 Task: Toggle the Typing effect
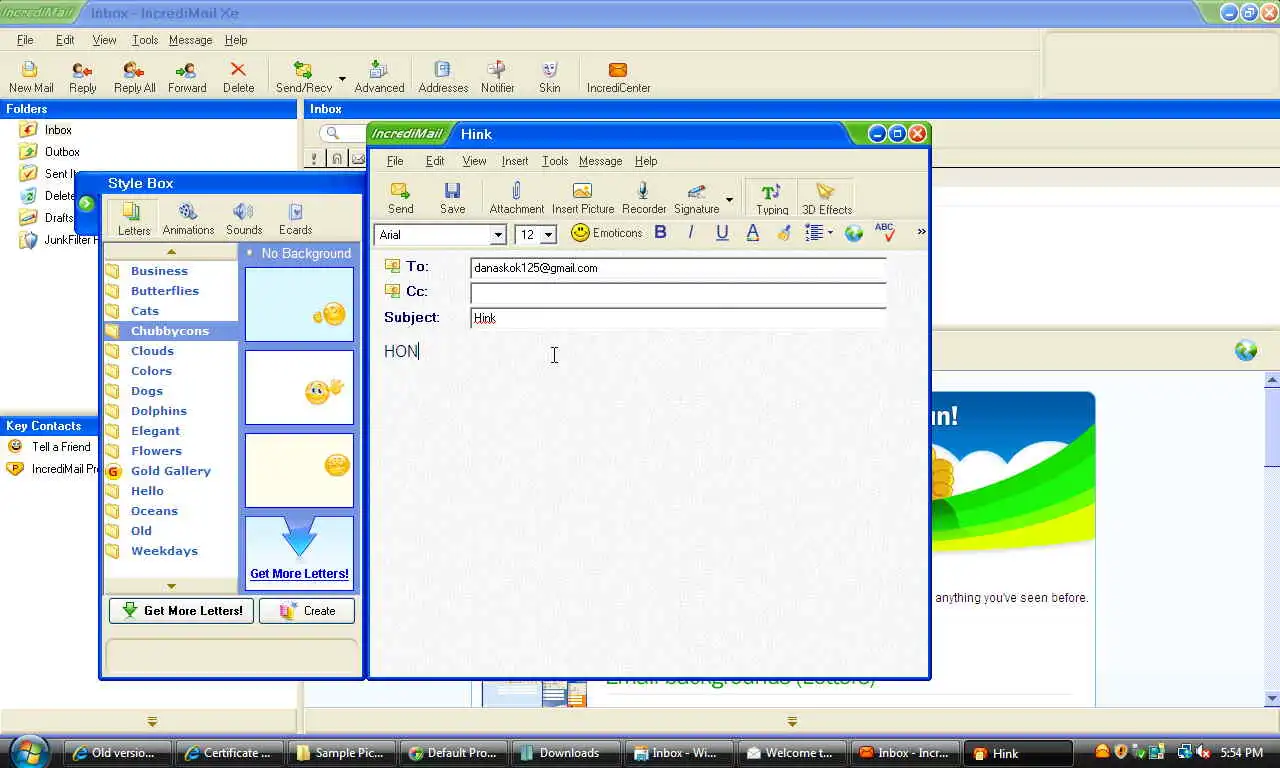point(772,198)
